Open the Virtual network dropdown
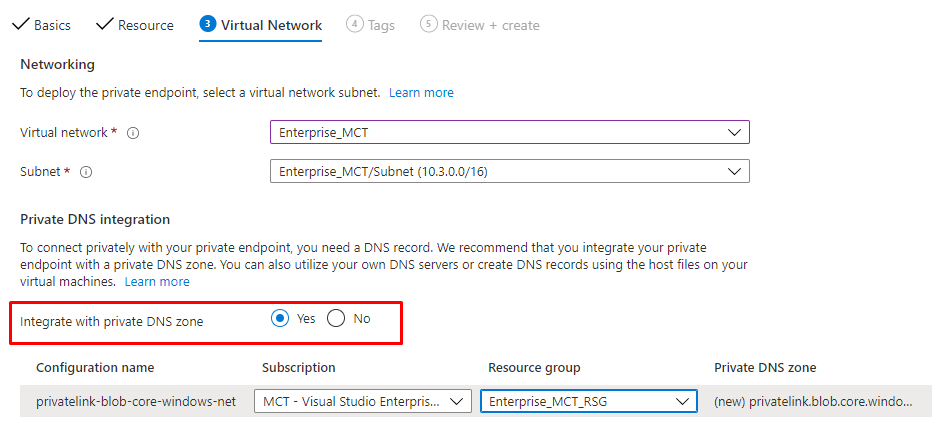This screenshot has height=434, width=940. coord(509,132)
